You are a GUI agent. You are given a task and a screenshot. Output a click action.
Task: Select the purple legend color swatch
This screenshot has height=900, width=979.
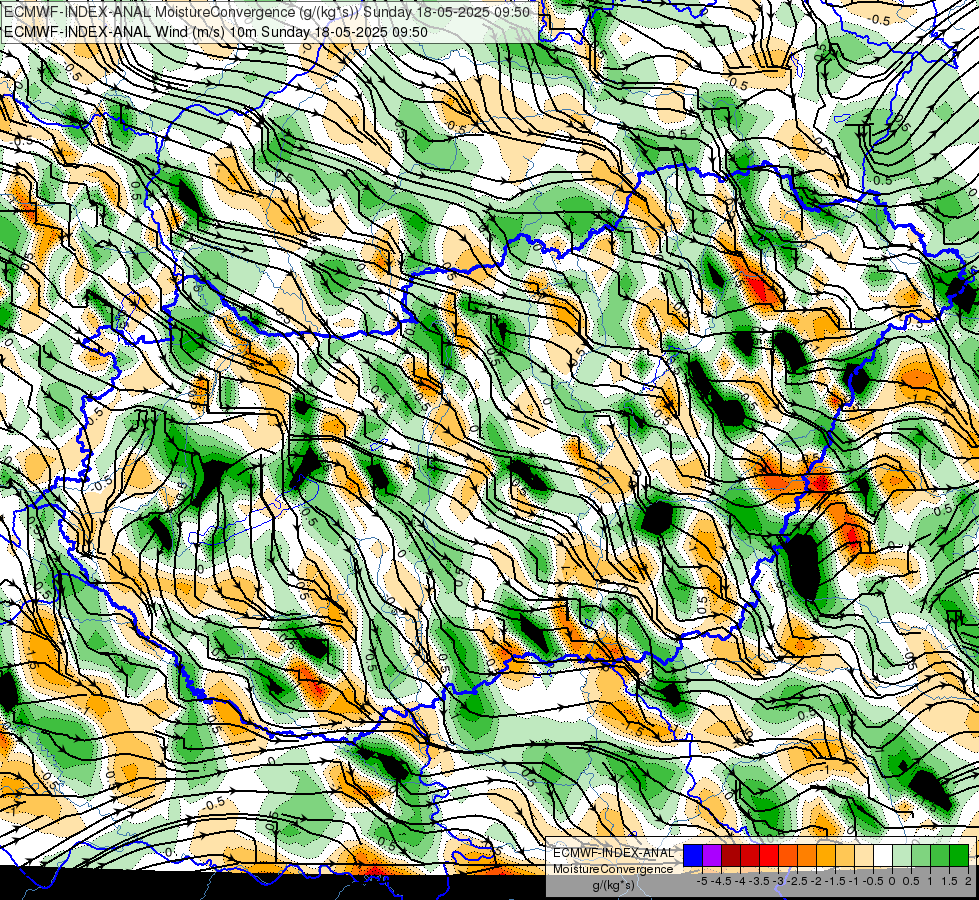point(712,856)
